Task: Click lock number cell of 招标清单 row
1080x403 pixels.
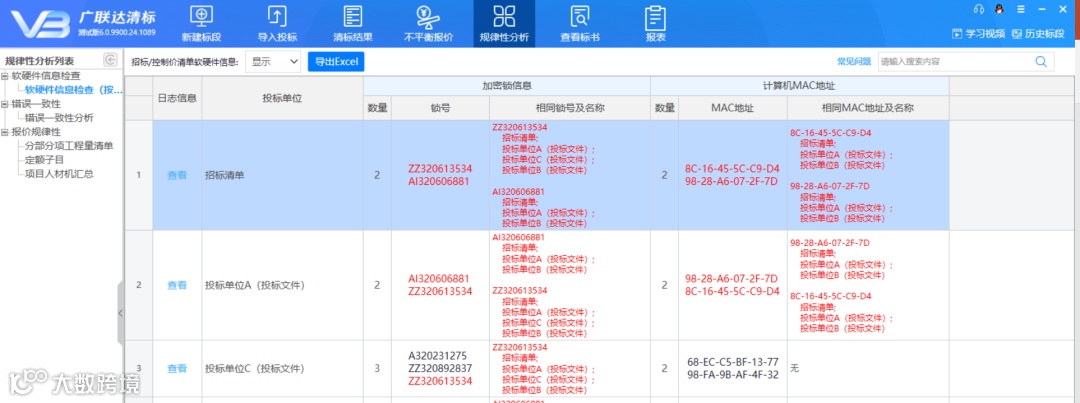Action: coord(440,175)
